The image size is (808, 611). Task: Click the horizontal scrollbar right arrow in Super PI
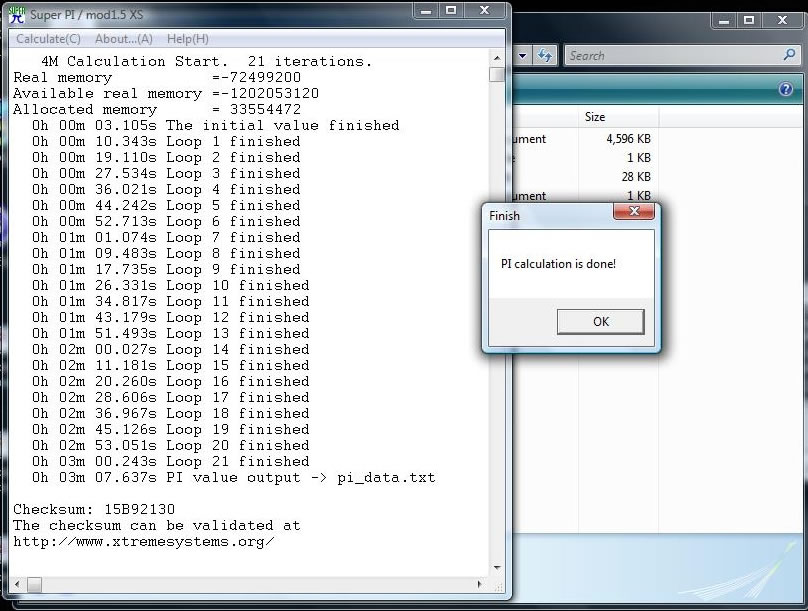coord(480,584)
